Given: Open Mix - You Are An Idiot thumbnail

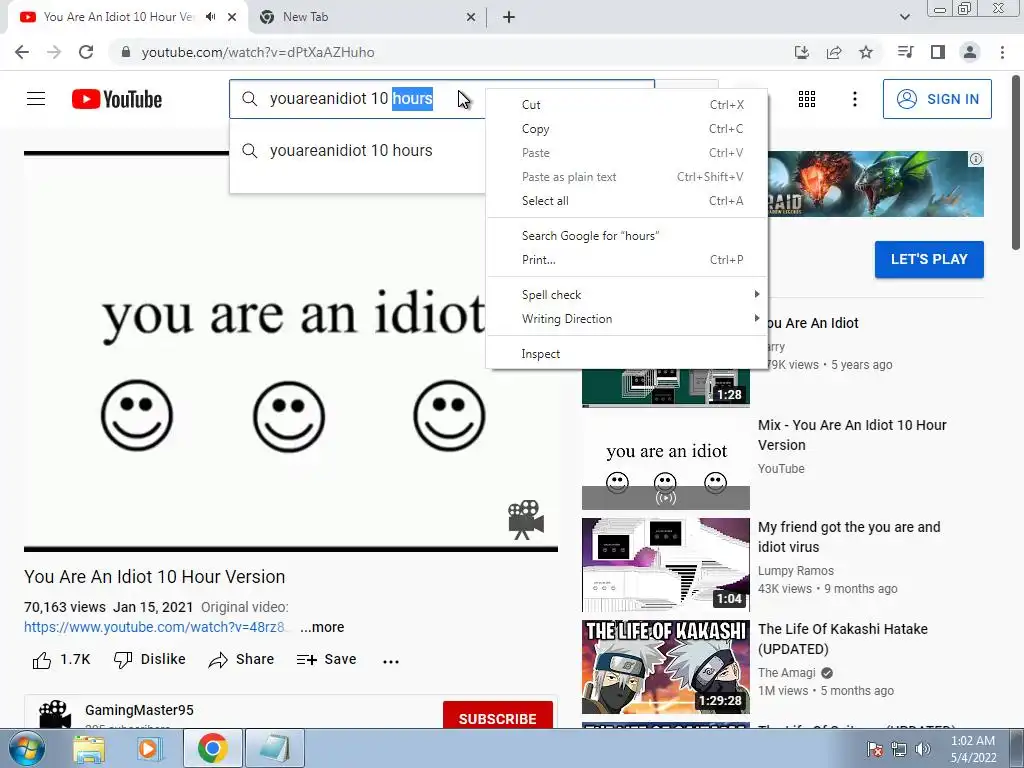Looking at the screenshot, I should point(665,463).
